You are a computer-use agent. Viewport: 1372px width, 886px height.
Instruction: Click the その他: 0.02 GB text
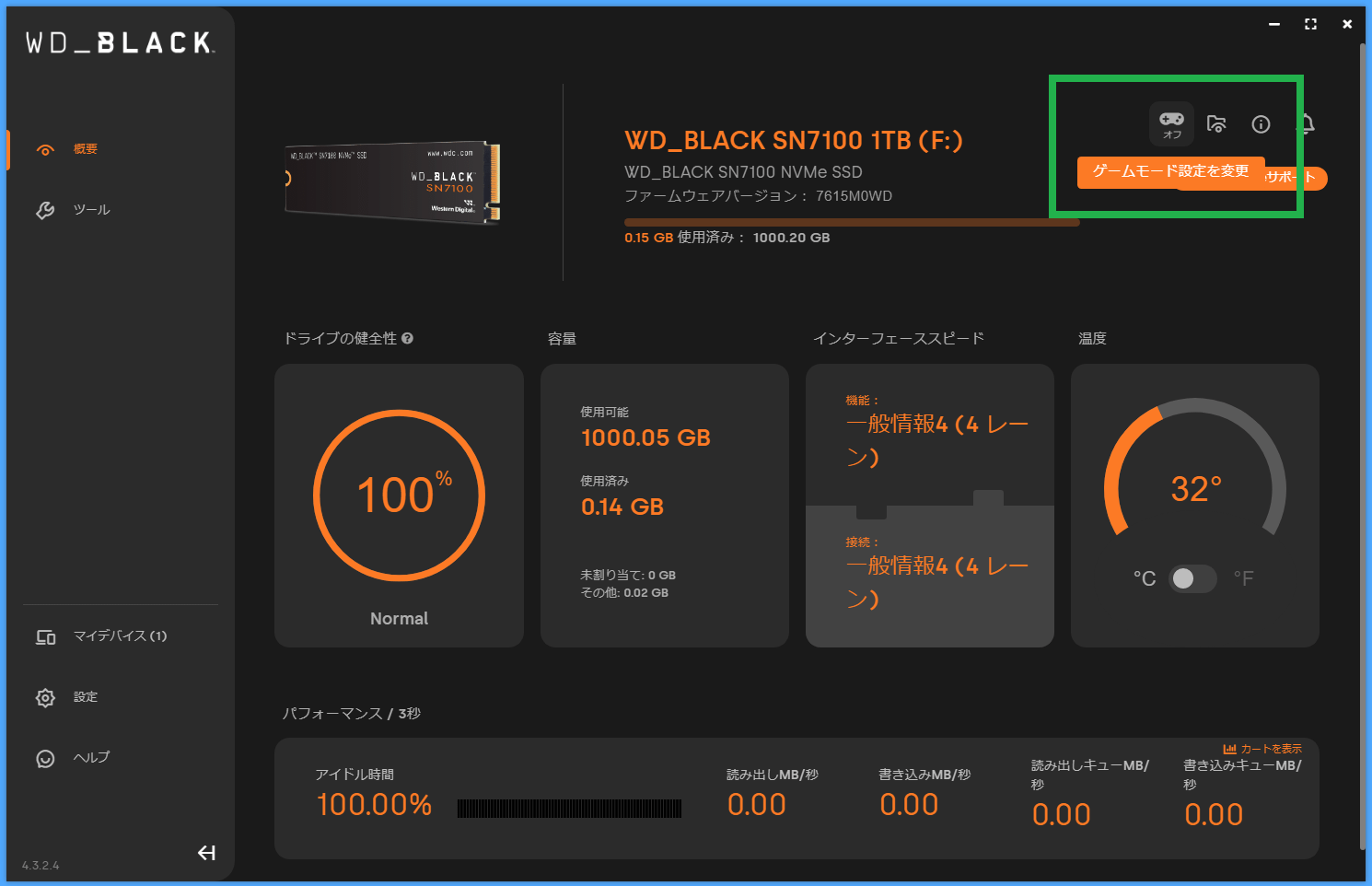(x=624, y=592)
